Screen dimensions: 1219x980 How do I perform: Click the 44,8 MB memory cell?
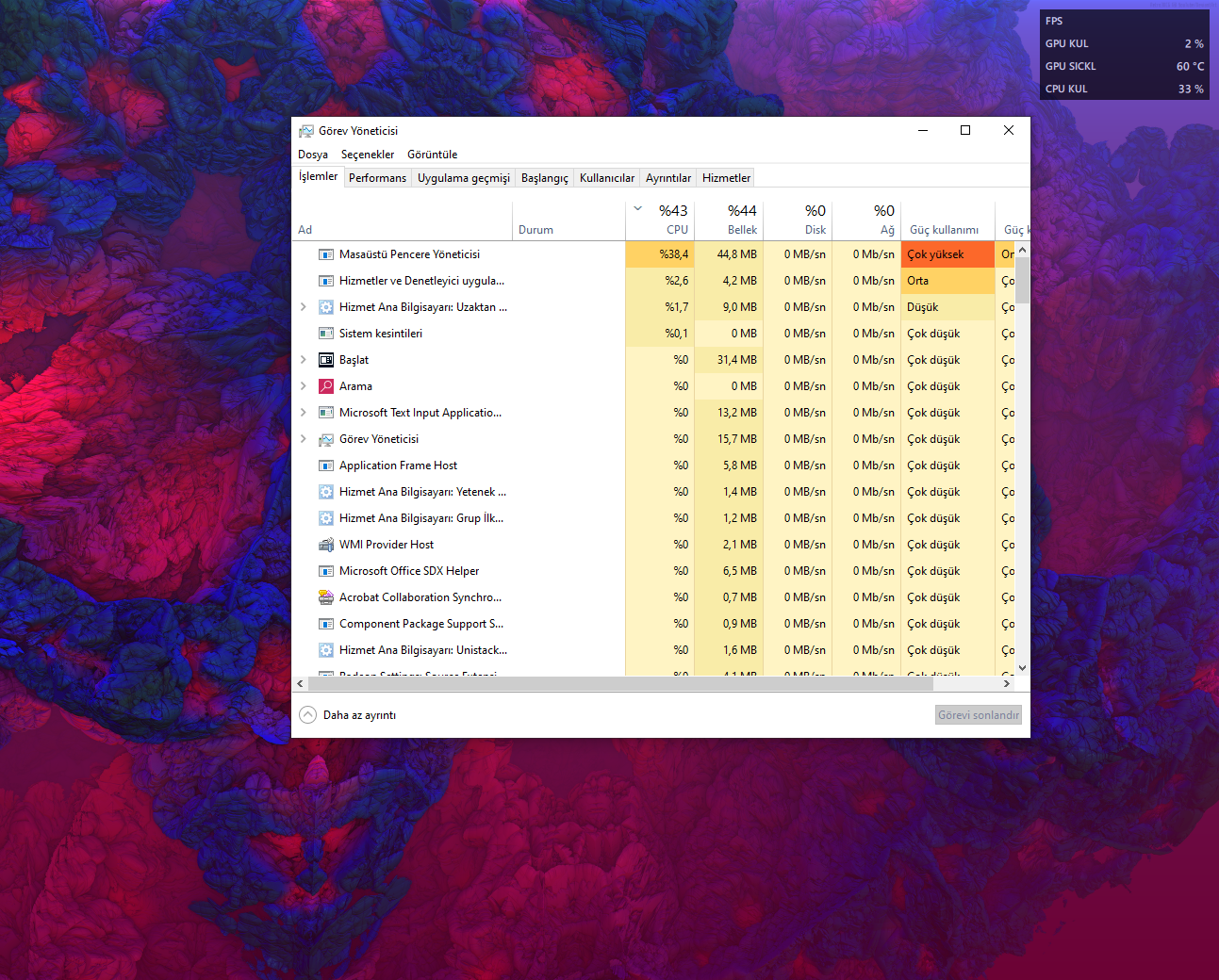pos(729,254)
